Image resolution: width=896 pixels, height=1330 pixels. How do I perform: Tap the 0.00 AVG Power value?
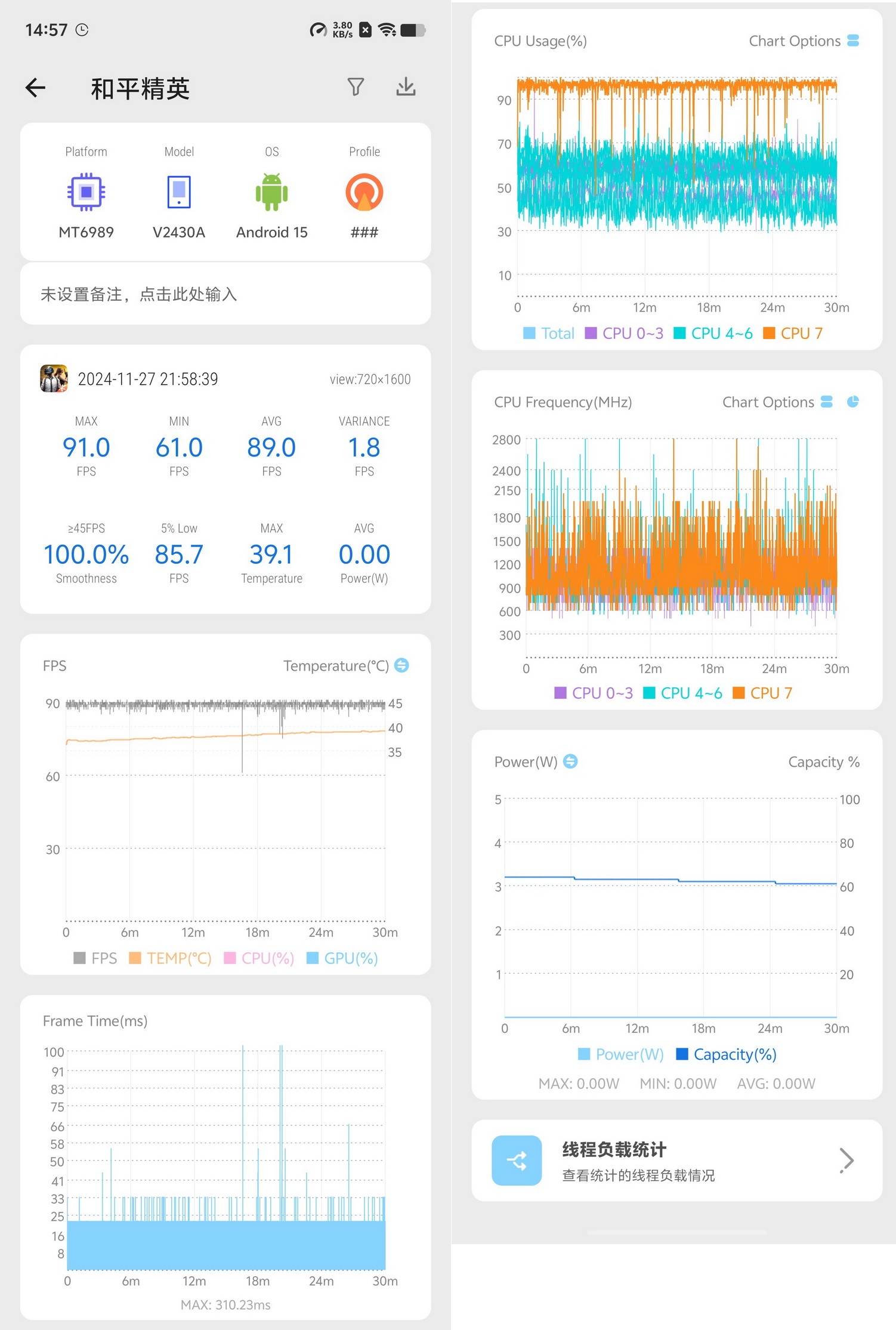coord(364,554)
